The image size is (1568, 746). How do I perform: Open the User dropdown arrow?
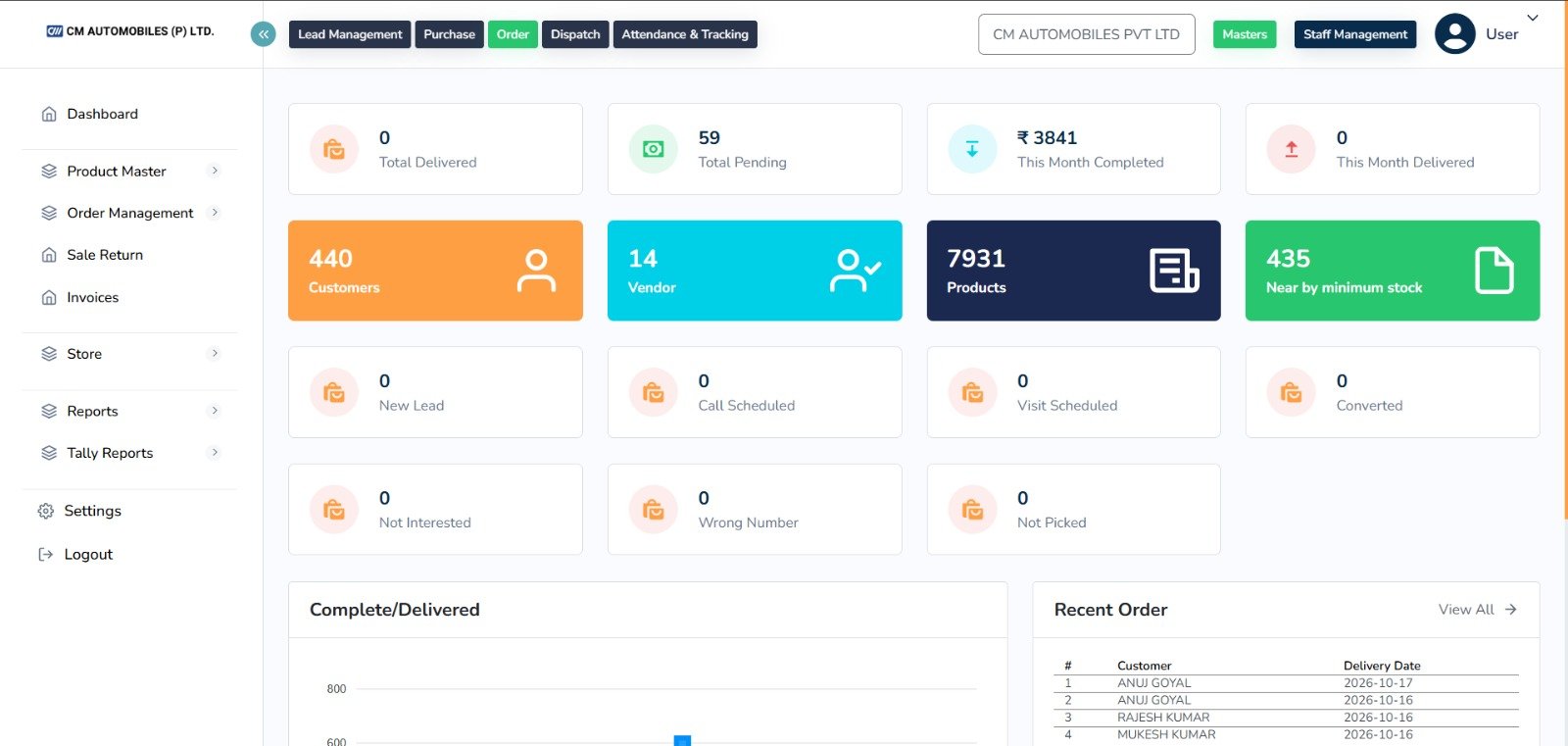[x=1533, y=18]
